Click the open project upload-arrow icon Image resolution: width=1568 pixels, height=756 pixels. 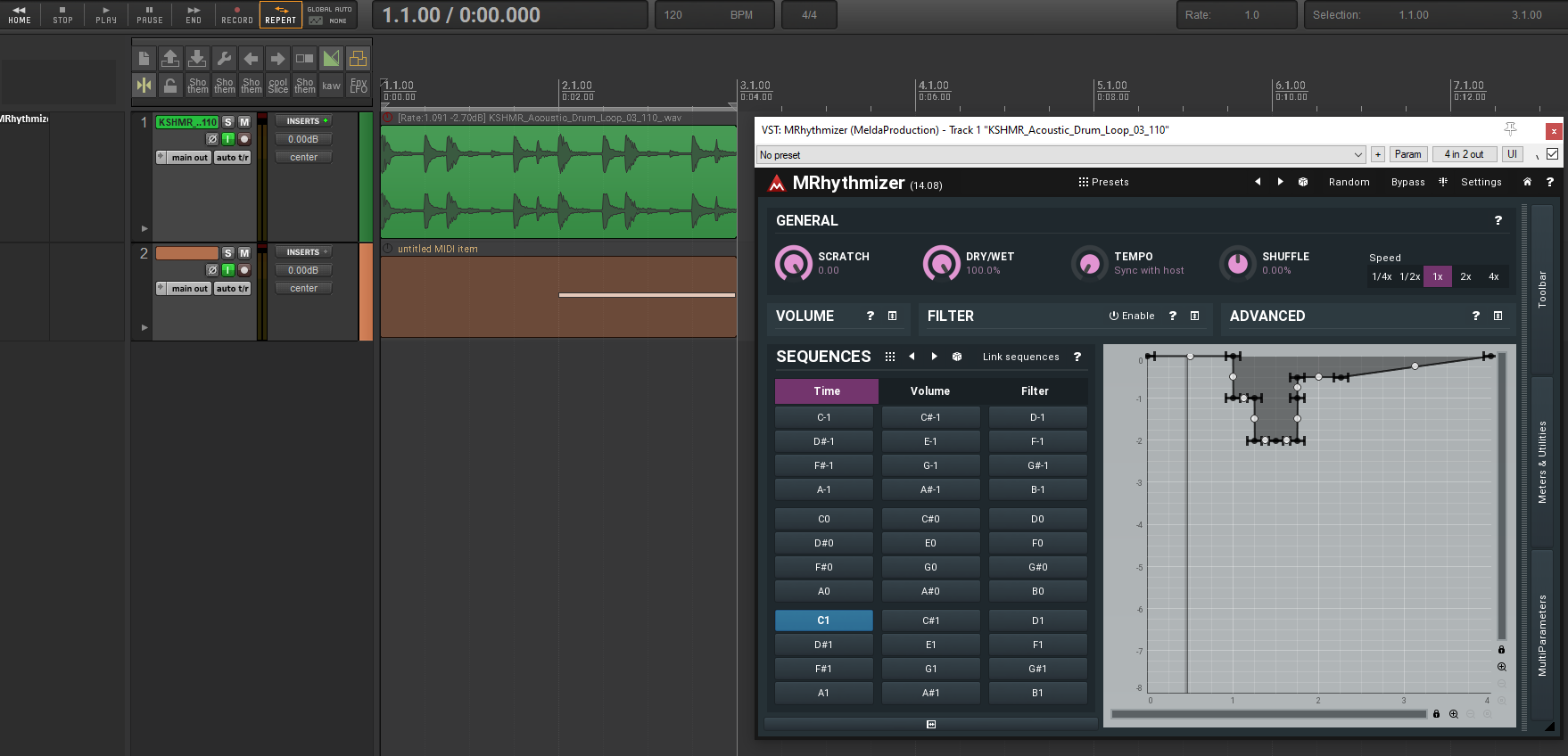(170, 59)
